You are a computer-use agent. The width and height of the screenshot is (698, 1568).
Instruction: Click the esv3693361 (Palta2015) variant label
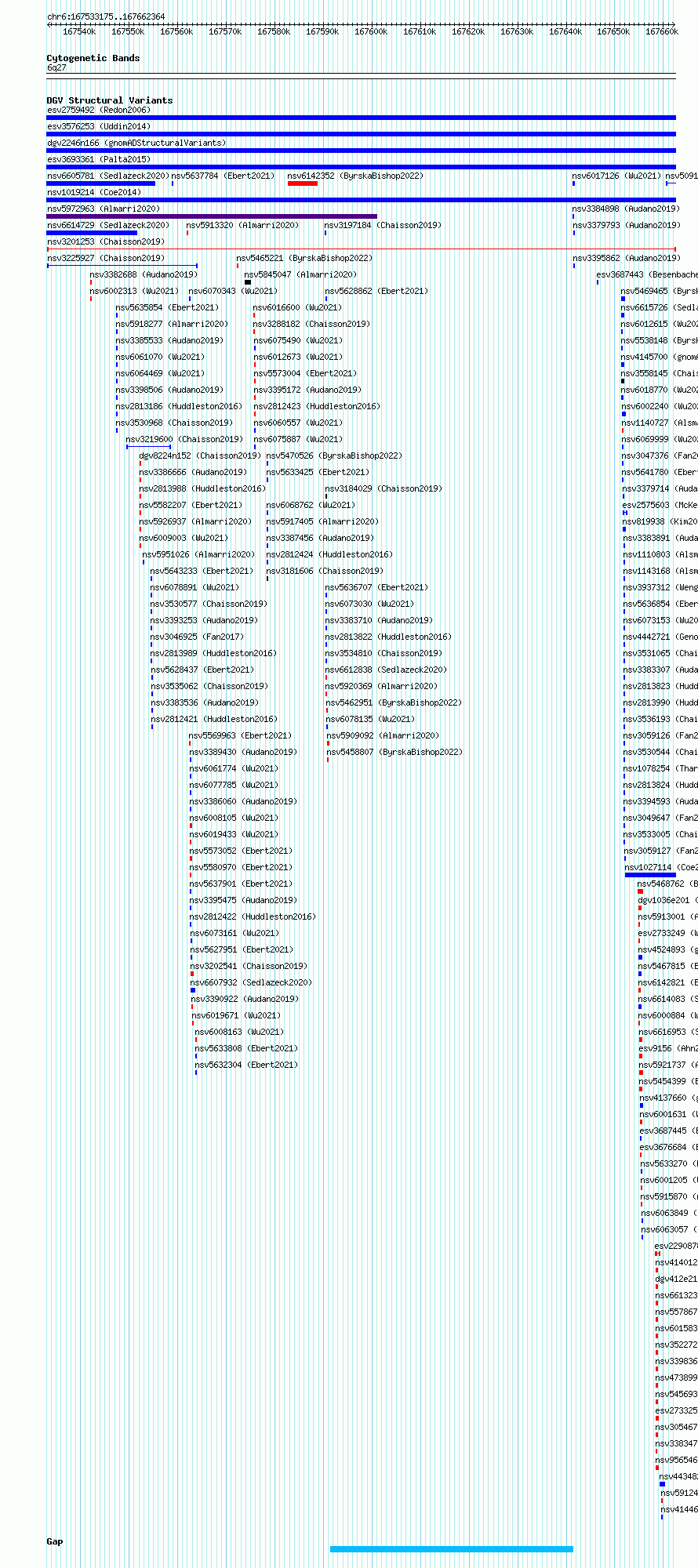(99, 159)
